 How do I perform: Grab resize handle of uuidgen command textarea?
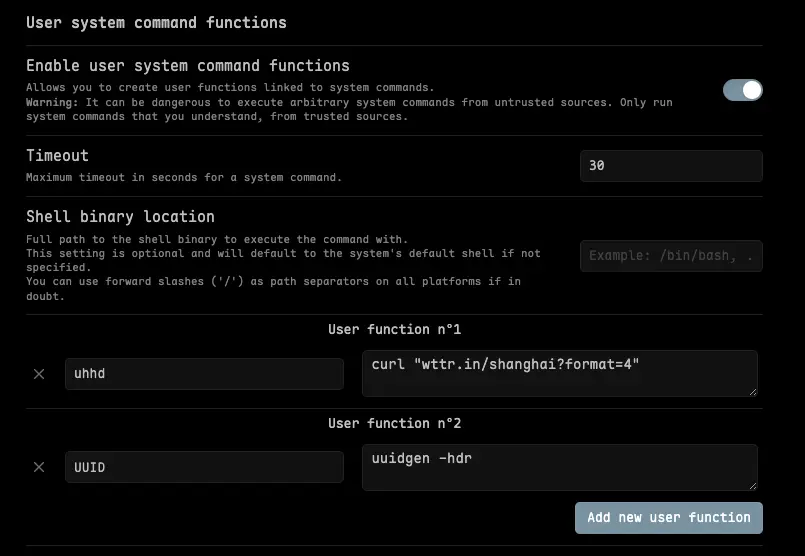(x=752, y=485)
